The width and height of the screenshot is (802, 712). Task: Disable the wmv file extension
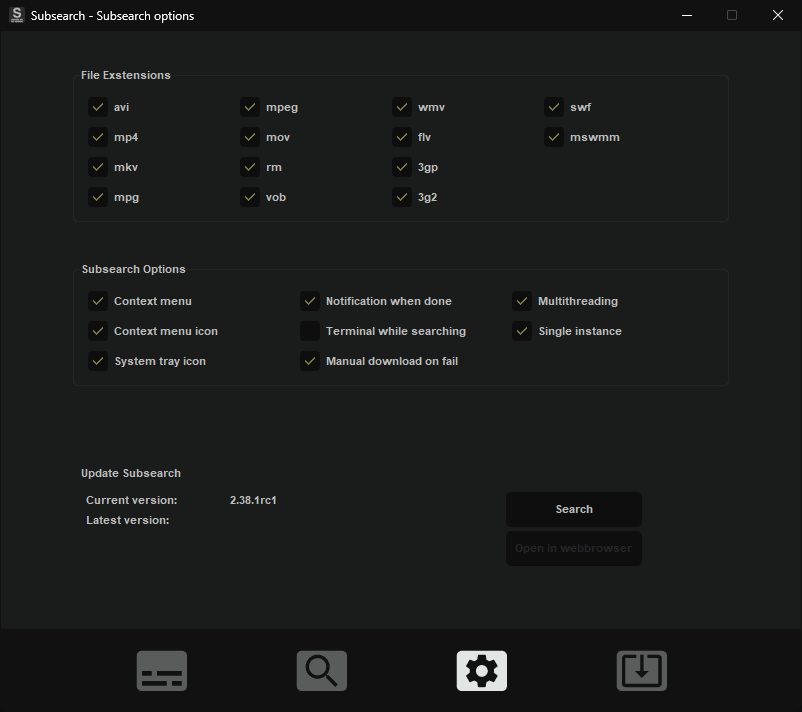click(x=402, y=107)
